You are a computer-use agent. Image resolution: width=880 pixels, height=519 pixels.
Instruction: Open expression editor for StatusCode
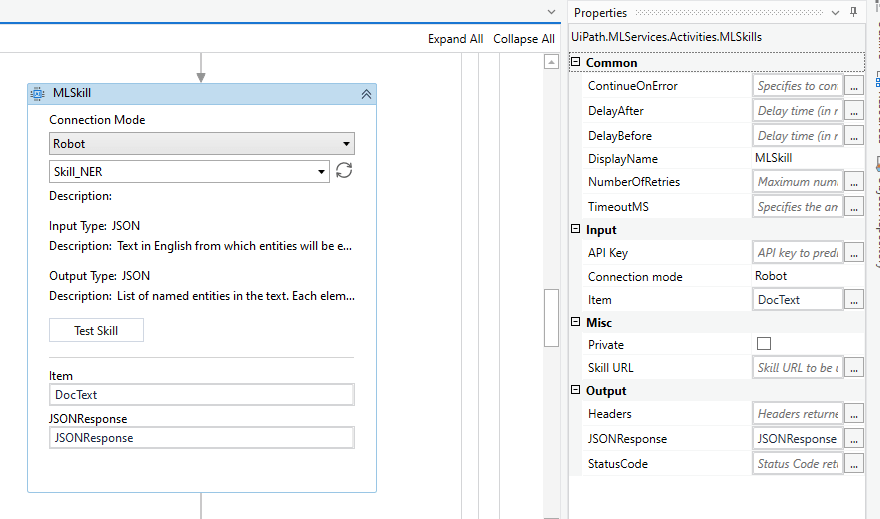[x=854, y=464]
